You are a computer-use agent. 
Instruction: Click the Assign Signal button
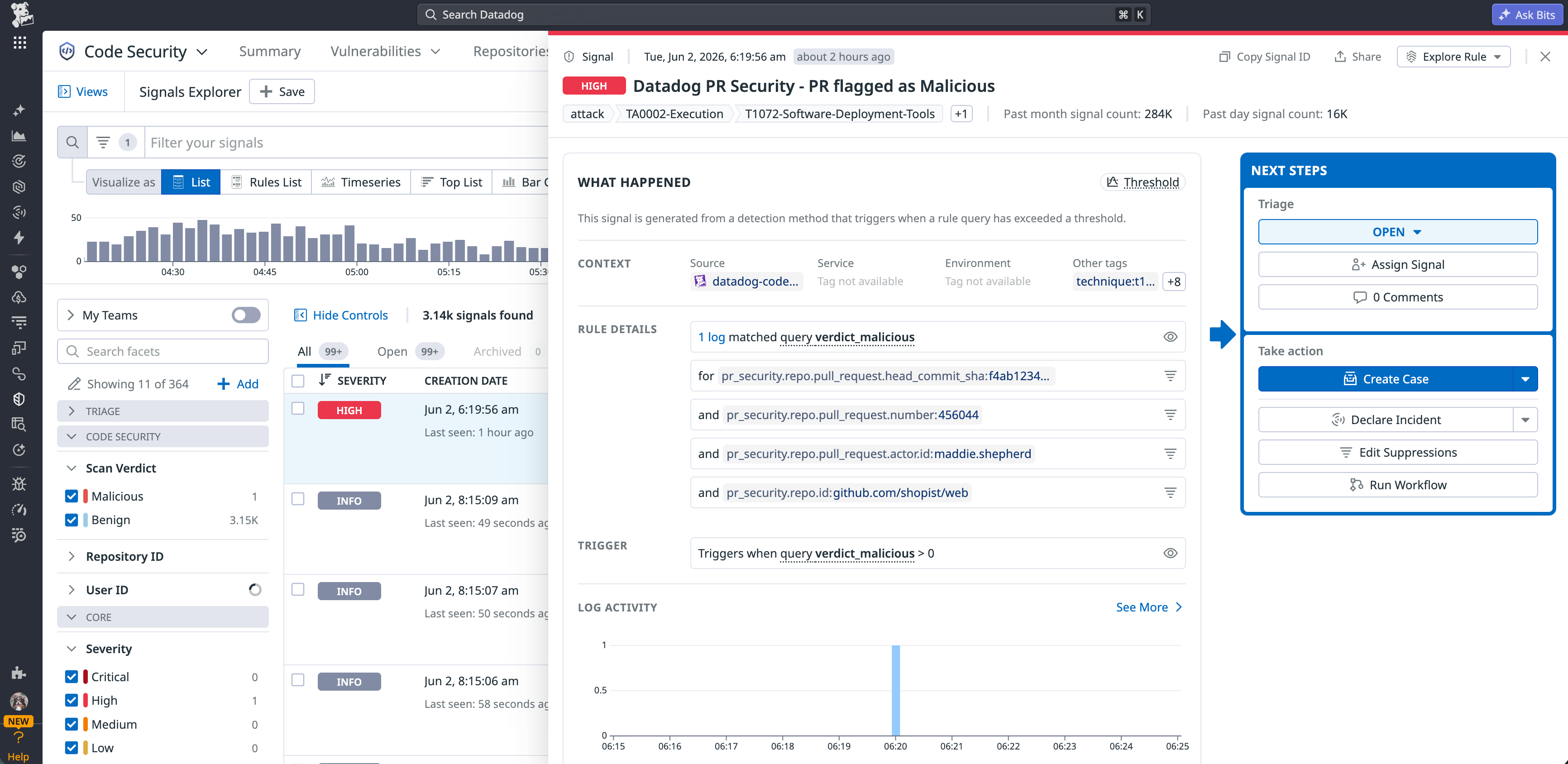coord(1397,264)
